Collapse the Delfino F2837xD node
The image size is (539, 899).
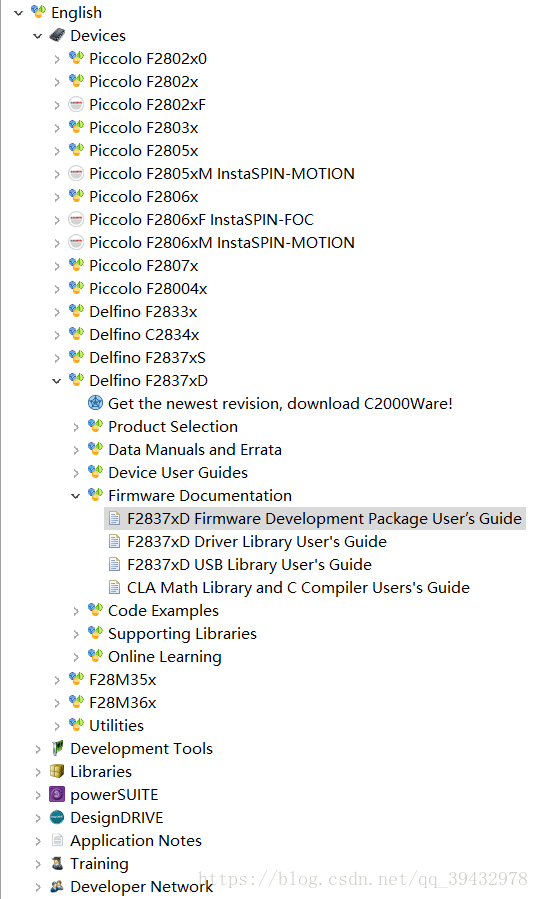click(x=57, y=381)
